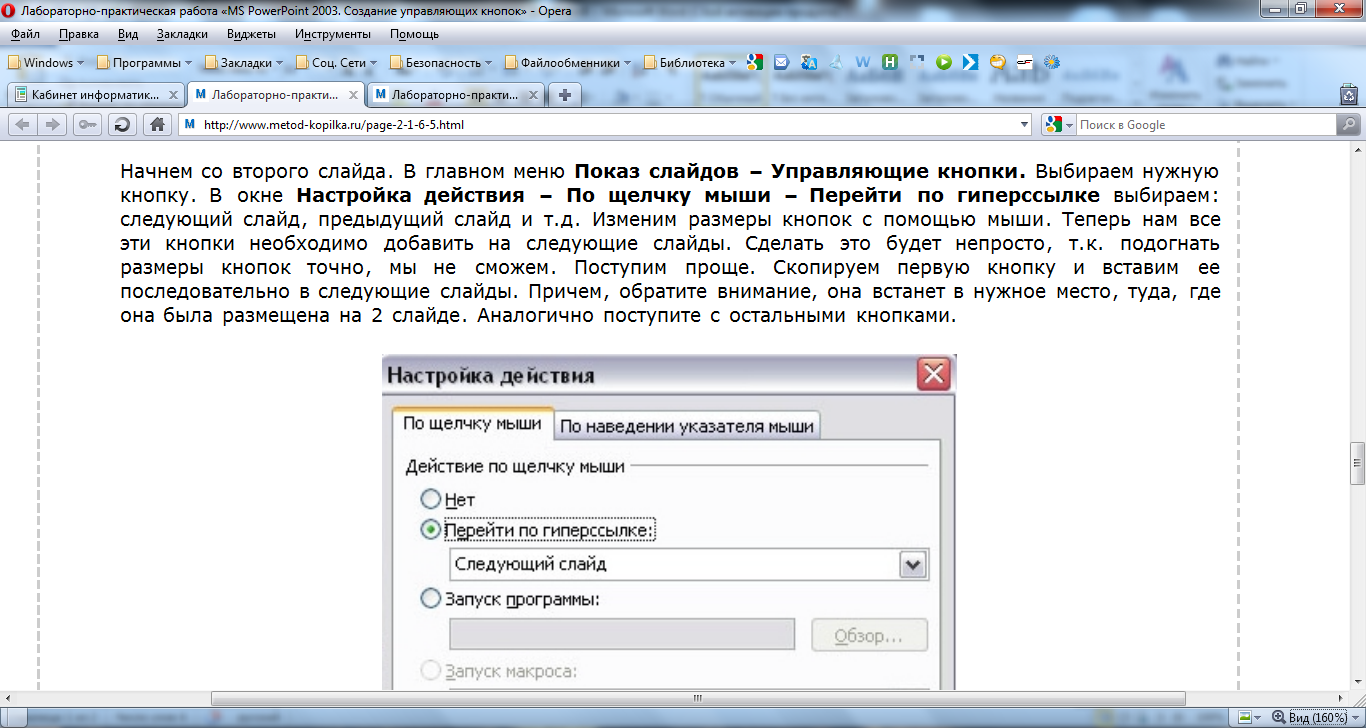This screenshot has height=728, width=1366.
Task: Open the orange smiley bookmark icon
Action: (997, 62)
